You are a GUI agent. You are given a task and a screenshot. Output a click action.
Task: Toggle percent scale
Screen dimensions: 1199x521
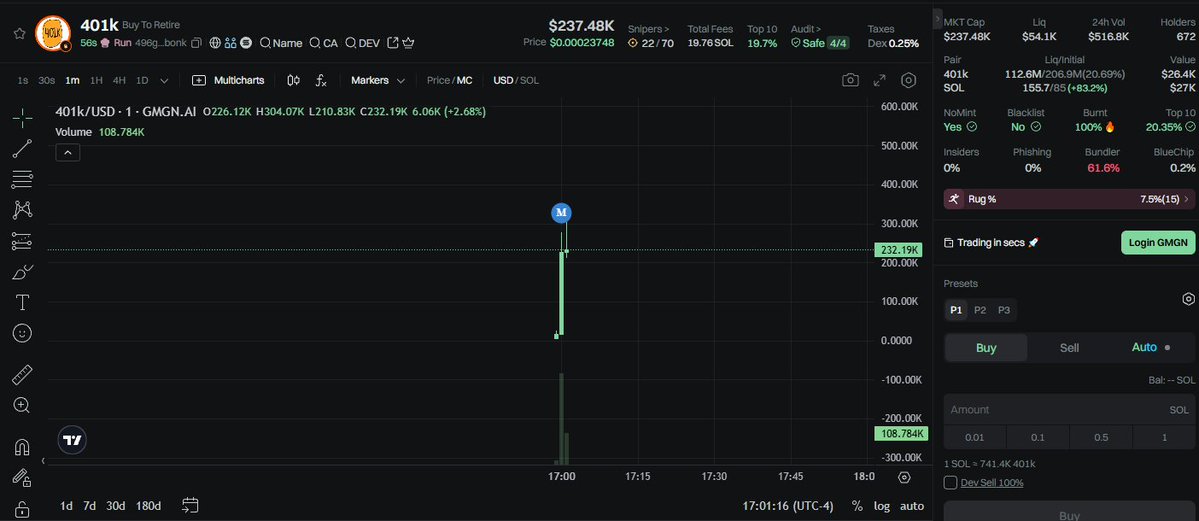click(x=857, y=506)
